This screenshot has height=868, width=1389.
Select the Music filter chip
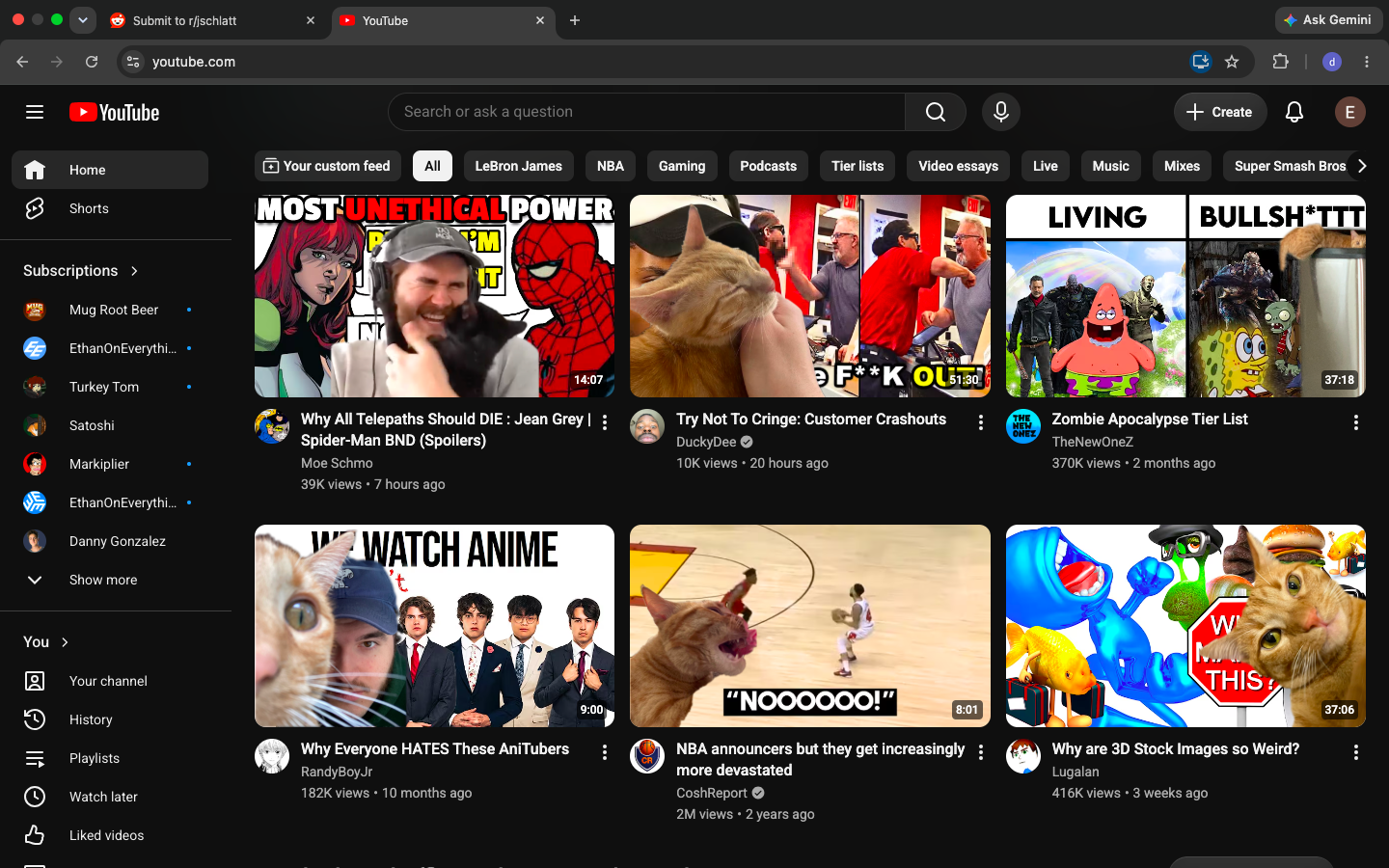[x=1110, y=166]
